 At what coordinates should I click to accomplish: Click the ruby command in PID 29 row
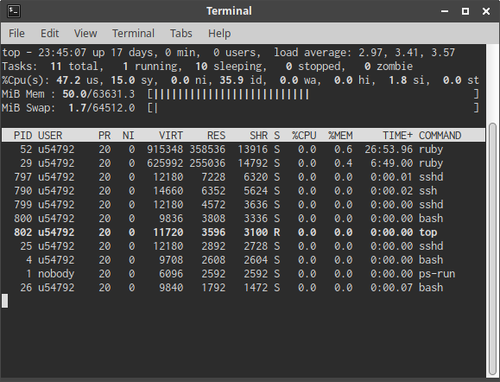click(x=431, y=163)
